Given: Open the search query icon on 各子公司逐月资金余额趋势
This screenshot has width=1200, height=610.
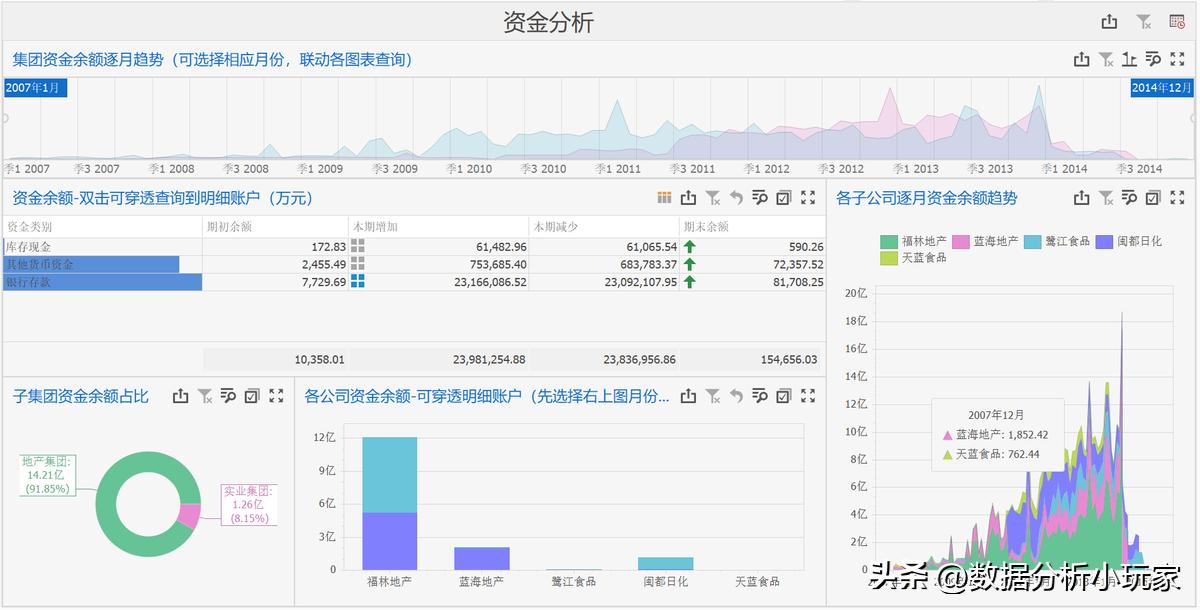Looking at the screenshot, I should pyautogui.click(x=1129, y=197).
